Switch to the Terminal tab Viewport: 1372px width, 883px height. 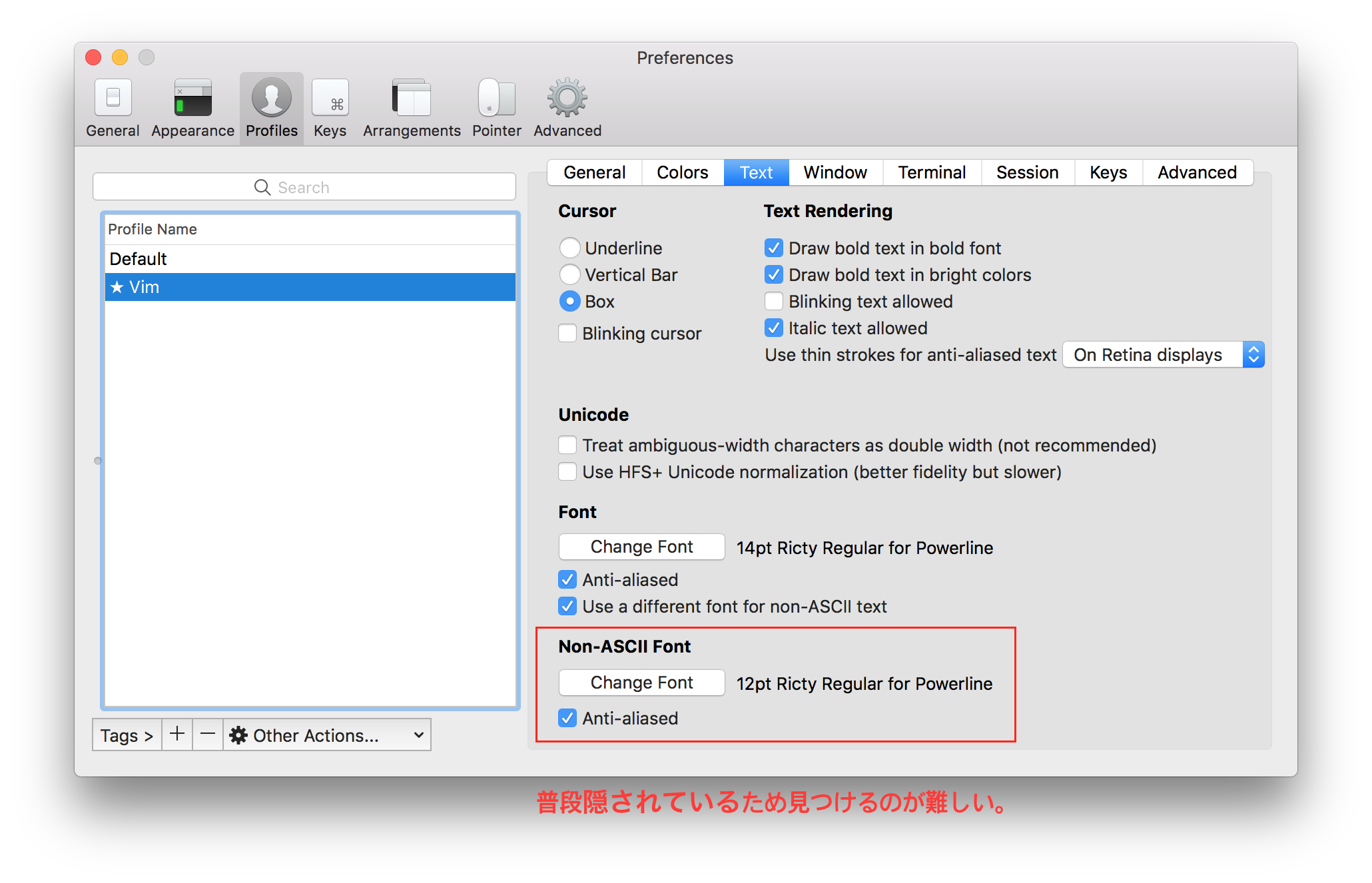point(932,172)
